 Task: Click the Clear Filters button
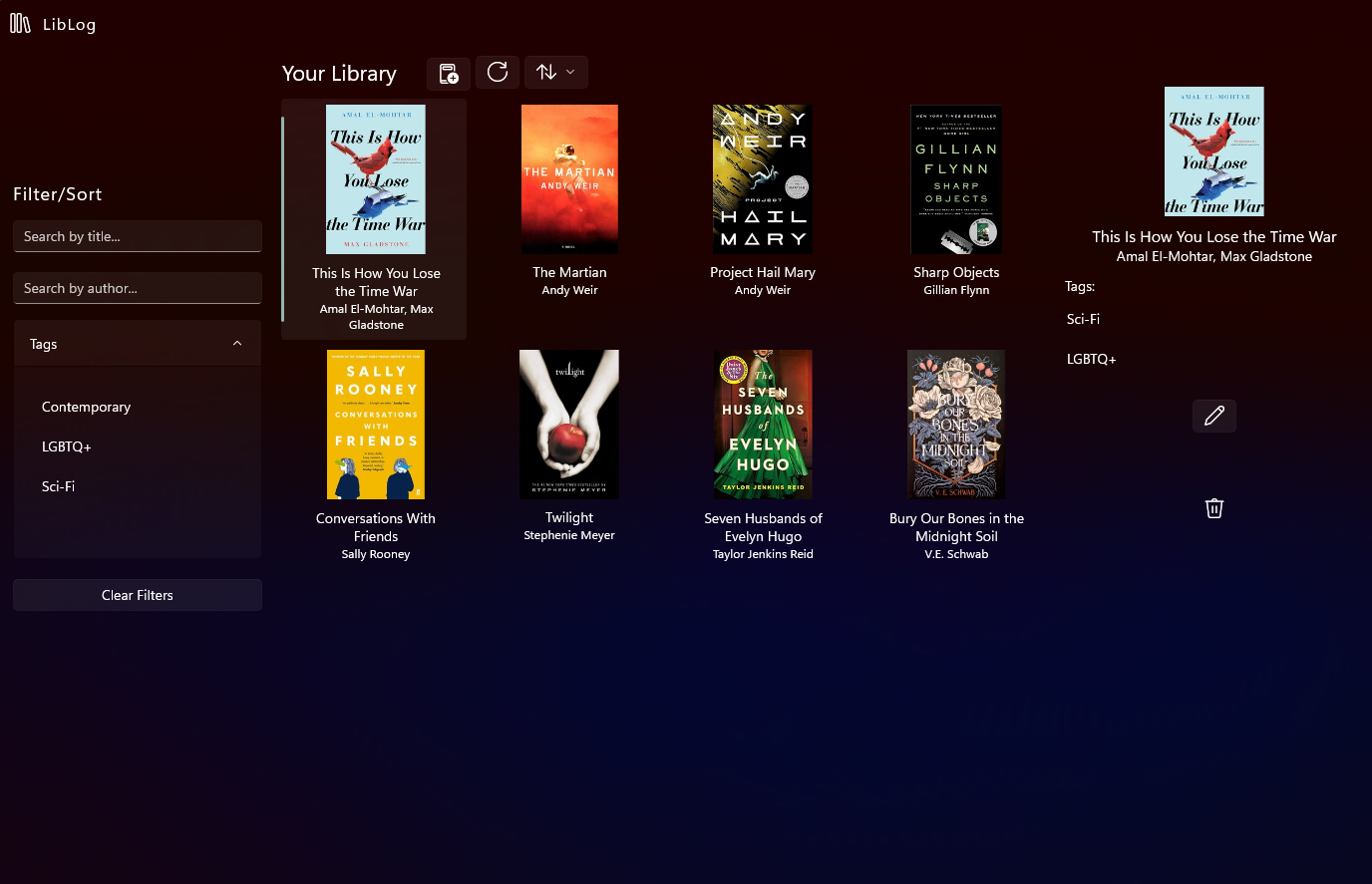138,595
